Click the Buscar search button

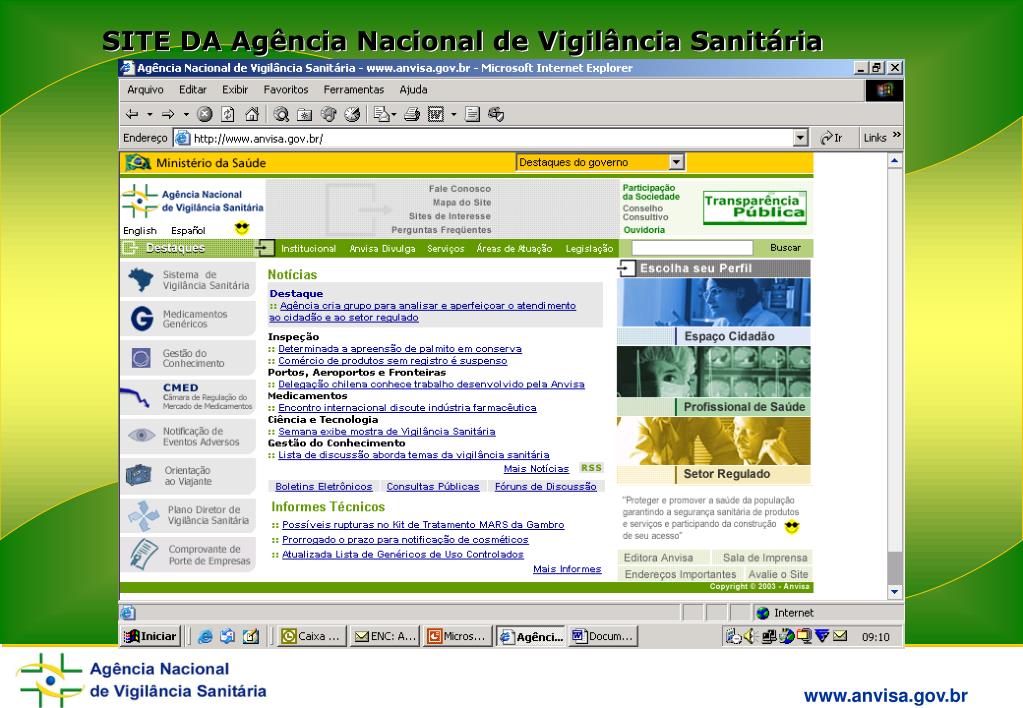coord(786,247)
